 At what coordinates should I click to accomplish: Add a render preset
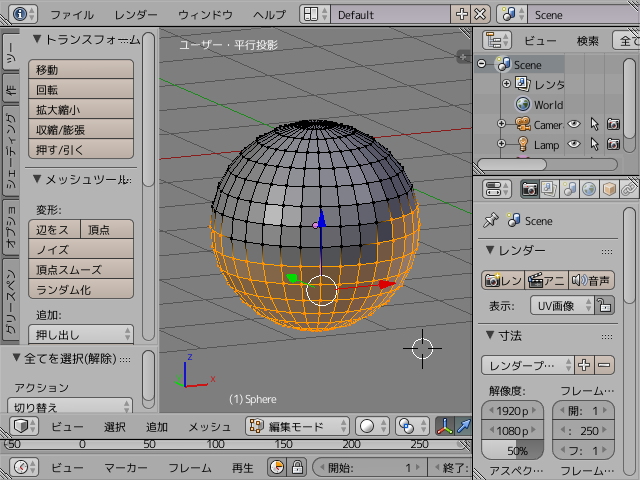pyautogui.click(x=584, y=365)
